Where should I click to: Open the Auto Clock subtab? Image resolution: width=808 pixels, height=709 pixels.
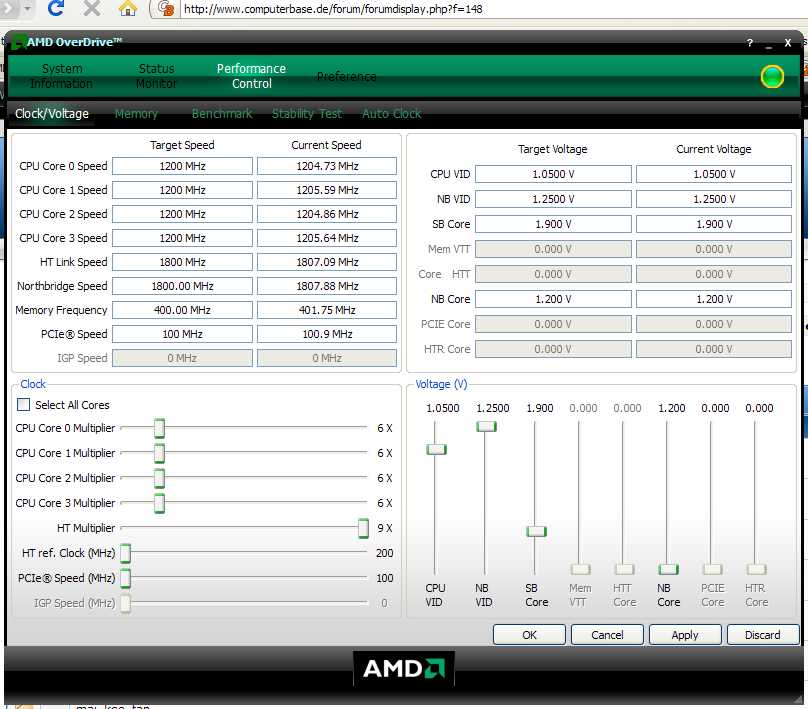[391, 114]
